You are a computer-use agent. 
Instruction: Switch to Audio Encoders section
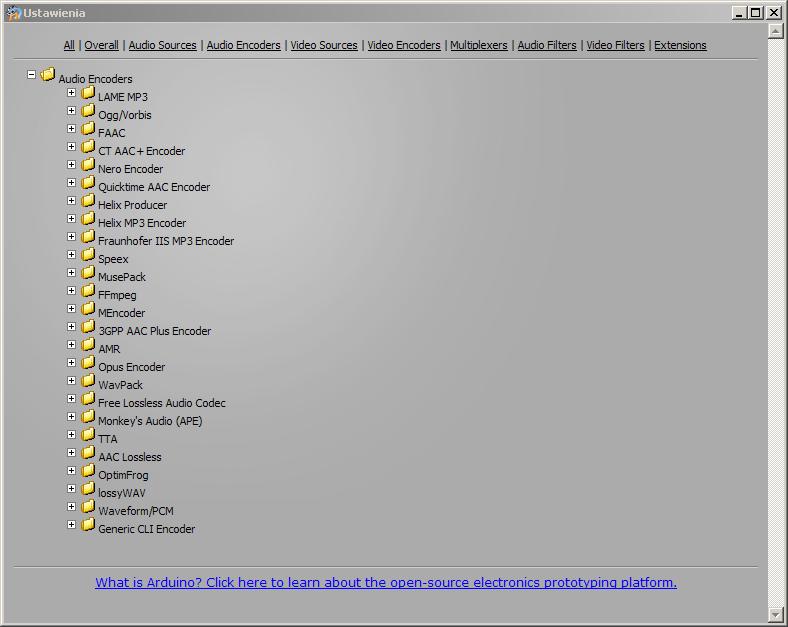click(x=244, y=45)
